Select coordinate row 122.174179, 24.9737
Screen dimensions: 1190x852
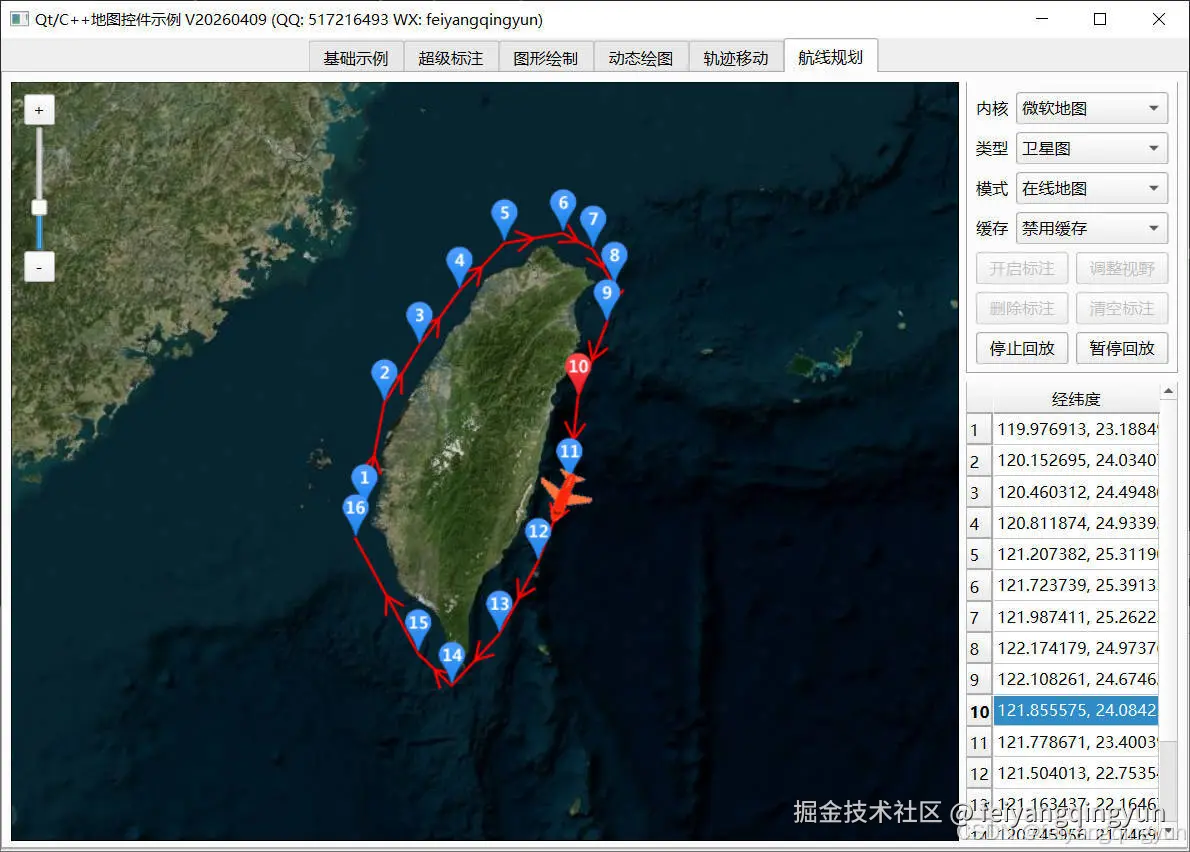(1075, 649)
